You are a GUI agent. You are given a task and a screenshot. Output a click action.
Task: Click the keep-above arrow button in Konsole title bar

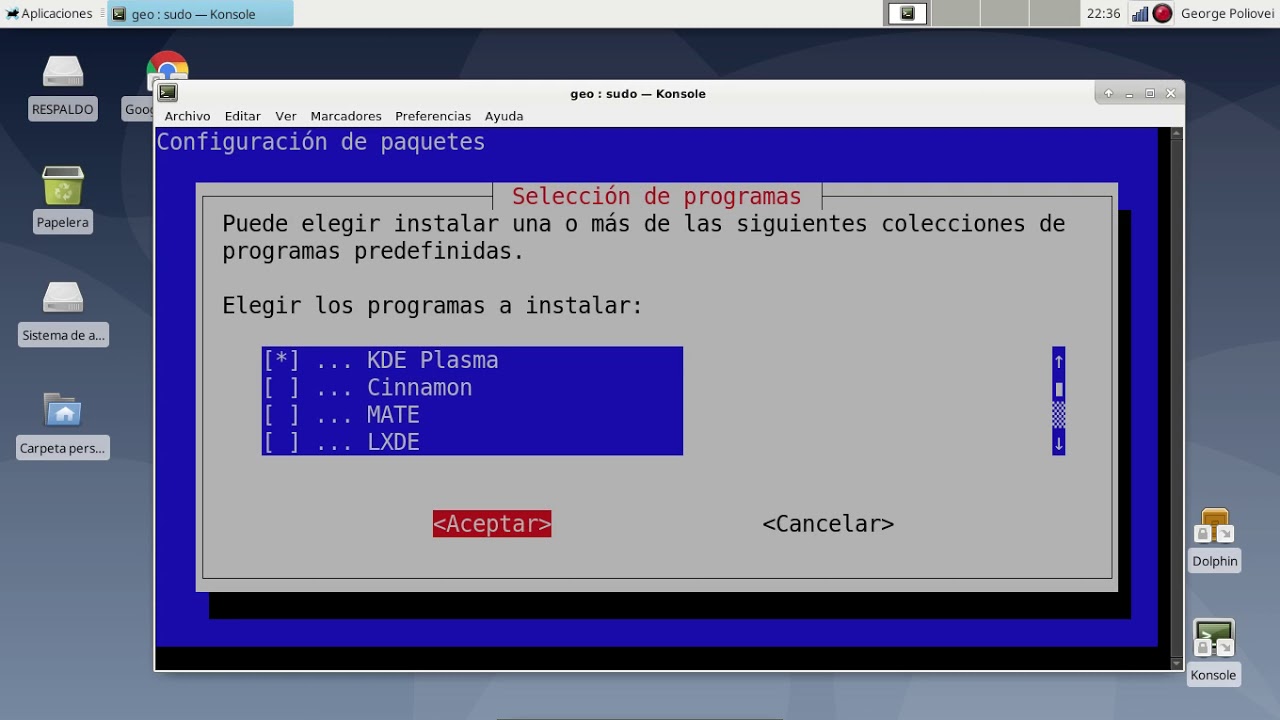pos(1108,93)
